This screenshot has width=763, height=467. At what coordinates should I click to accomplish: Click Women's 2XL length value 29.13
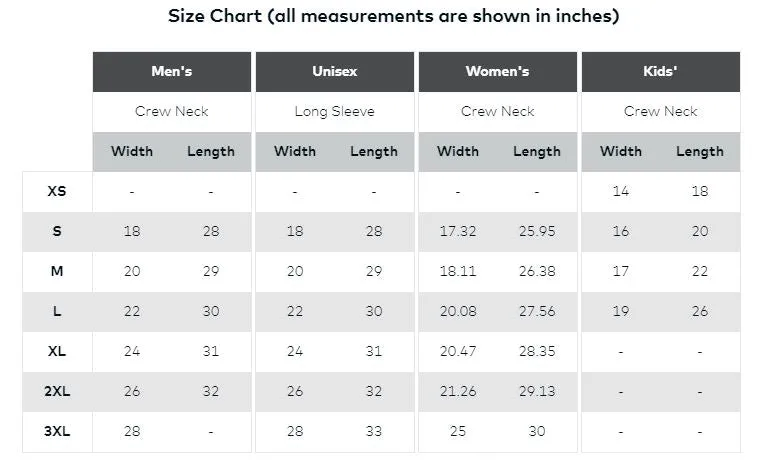pos(537,391)
